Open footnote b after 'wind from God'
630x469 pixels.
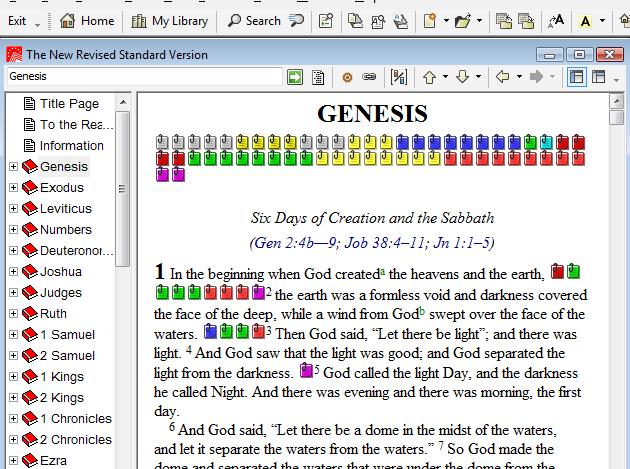pyautogui.click(x=421, y=311)
